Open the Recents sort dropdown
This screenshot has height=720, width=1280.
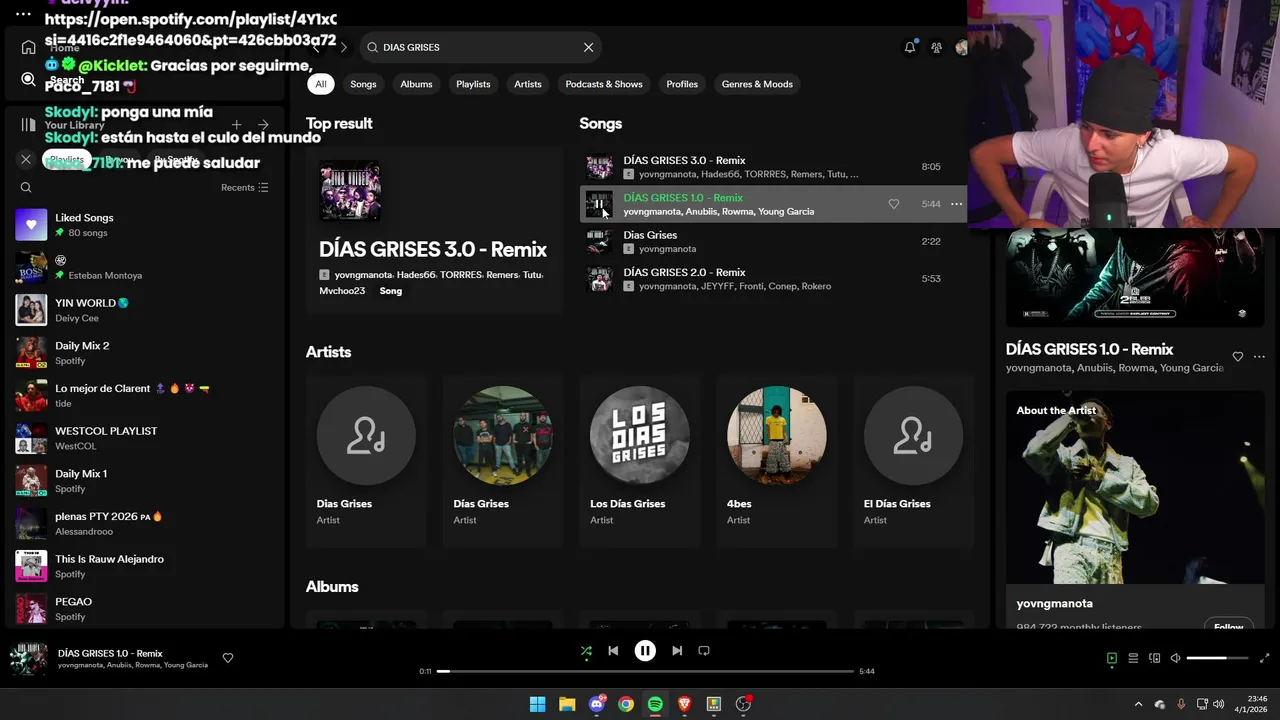245,187
